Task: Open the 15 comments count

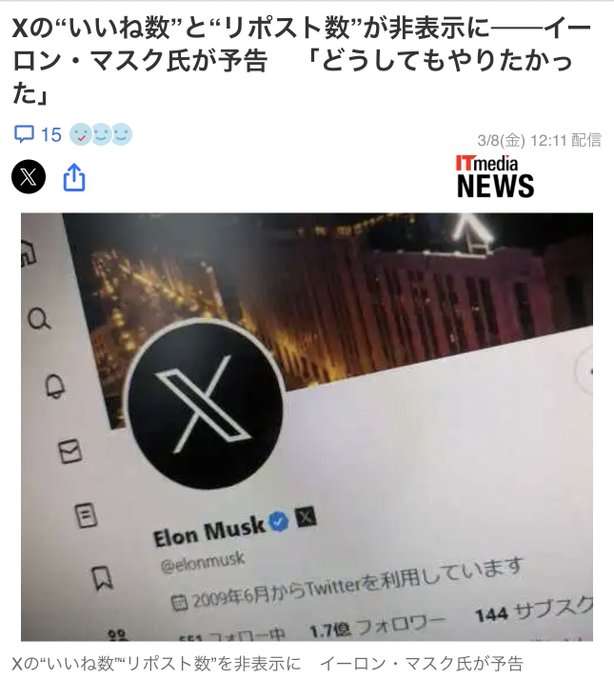Action: 51,135
